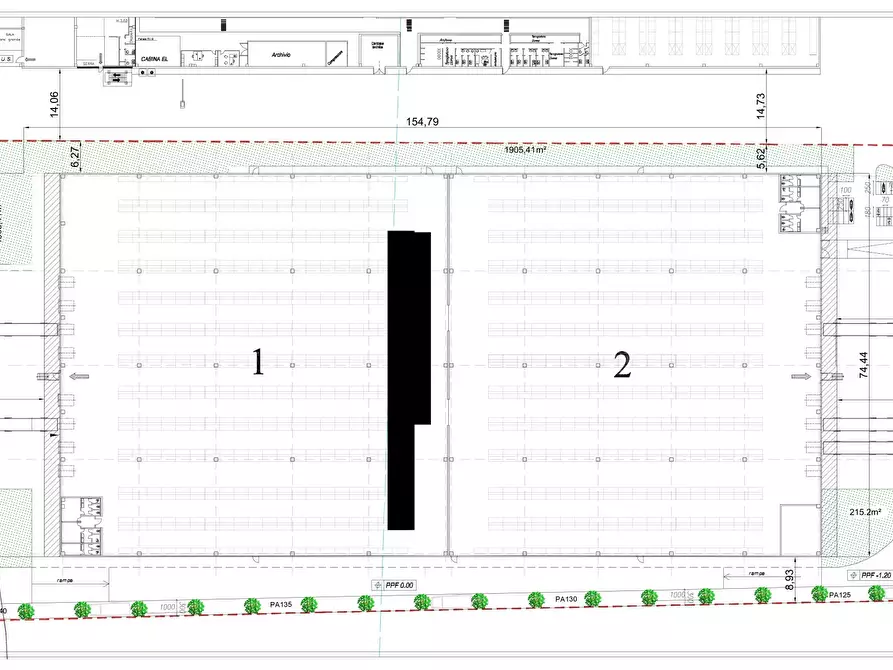The width and height of the screenshot is (893, 670).
Task: Click the right-pointing arrow on east wall
Action: 801,376
